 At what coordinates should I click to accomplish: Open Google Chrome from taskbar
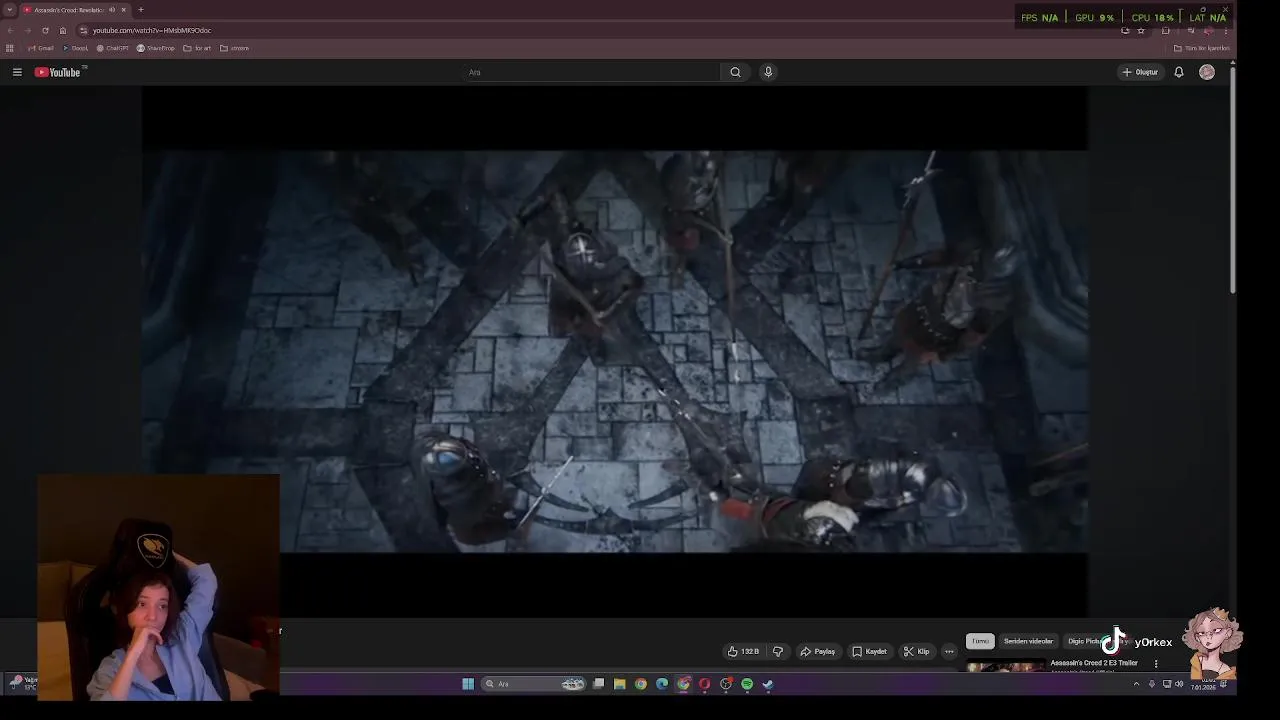coord(641,684)
